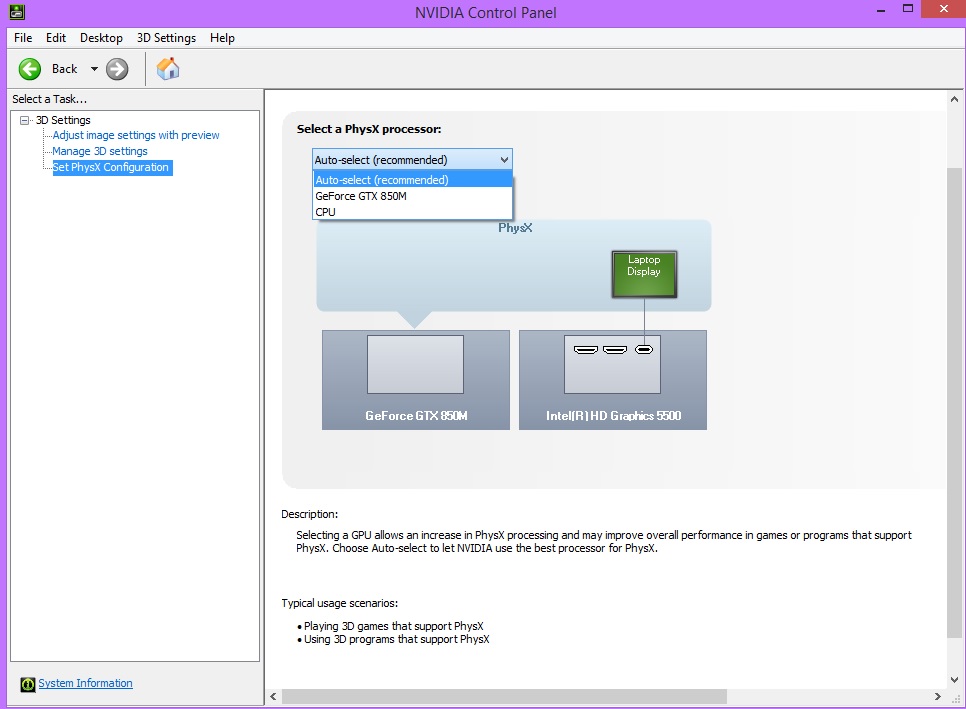This screenshot has height=709, width=966.
Task: Click the System Information NVIDIA icon
Action: tap(28, 684)
